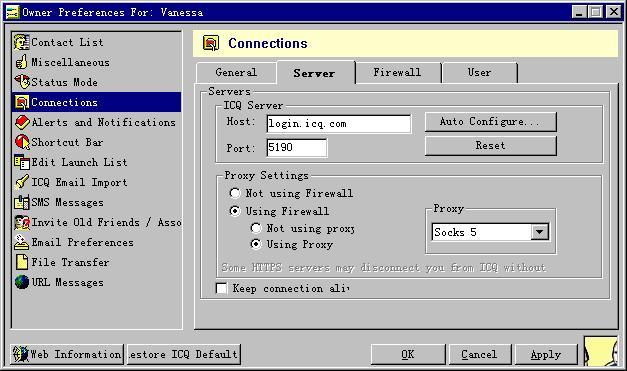Select the Miscellaneous thumbs-up icon
This screenshot has height=371, width=627.
click(21, 62)
